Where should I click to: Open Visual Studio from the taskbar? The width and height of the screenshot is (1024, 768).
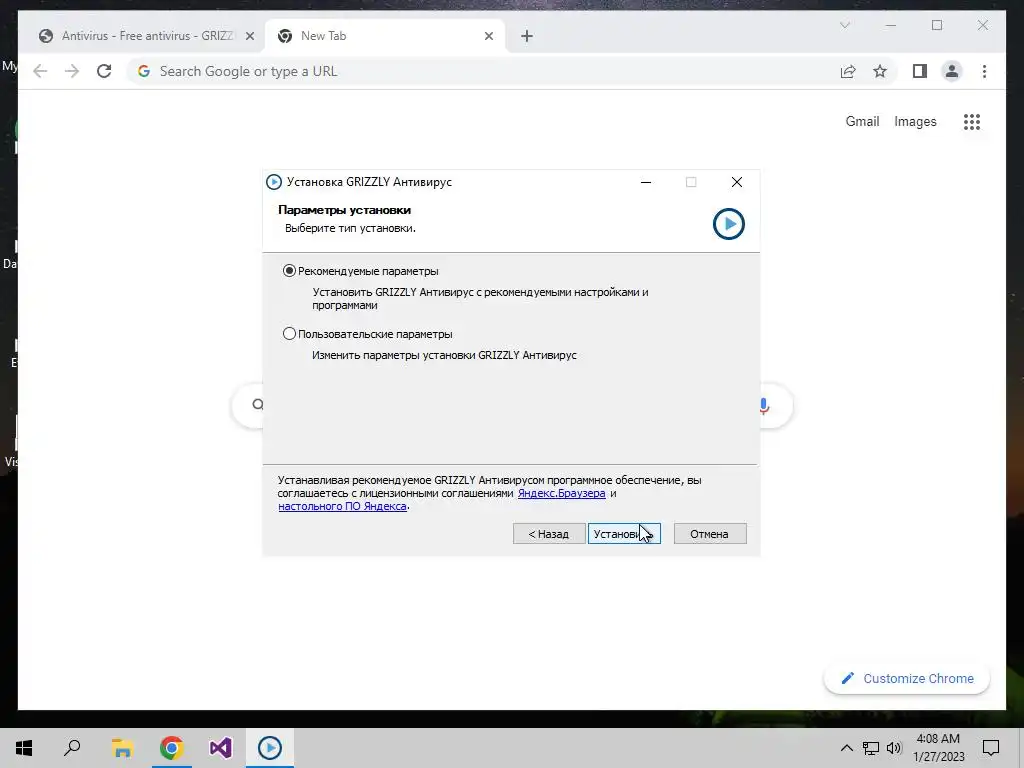pos(221,748)
